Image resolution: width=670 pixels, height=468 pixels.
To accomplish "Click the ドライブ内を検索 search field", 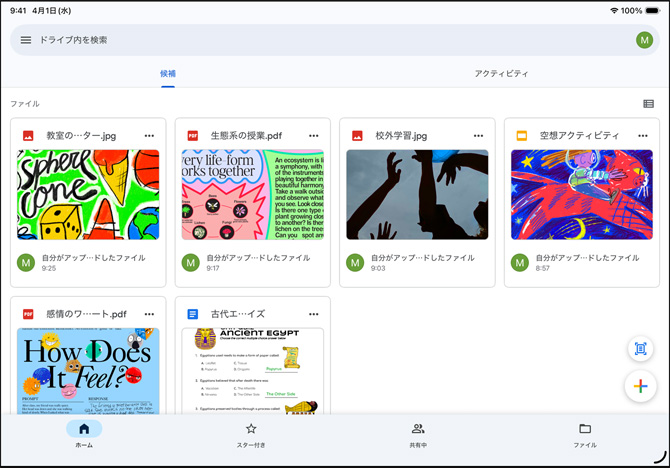I will coord(320,40).
